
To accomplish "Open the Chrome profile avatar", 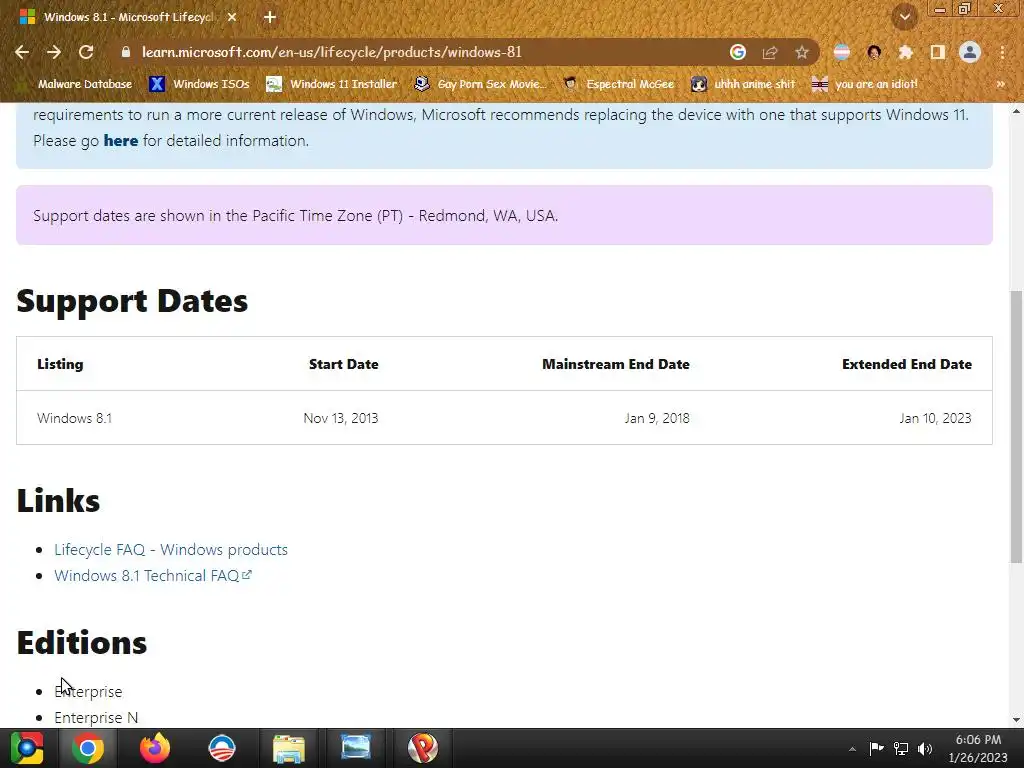I will 970,52.
